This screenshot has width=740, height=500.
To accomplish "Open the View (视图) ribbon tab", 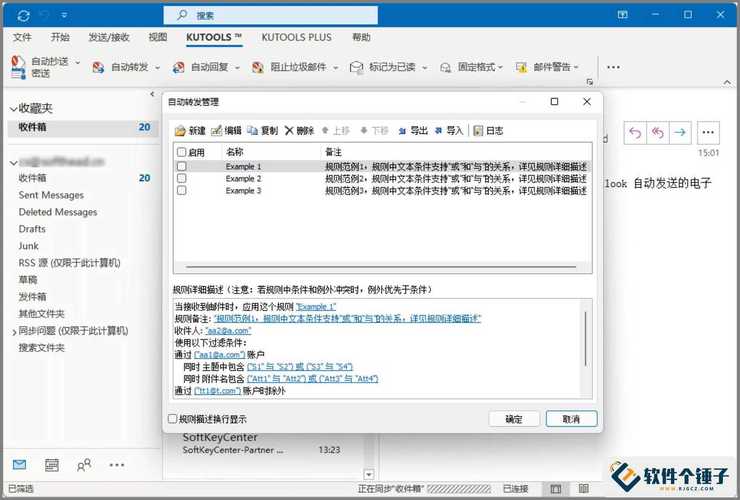I will [158, 37].
